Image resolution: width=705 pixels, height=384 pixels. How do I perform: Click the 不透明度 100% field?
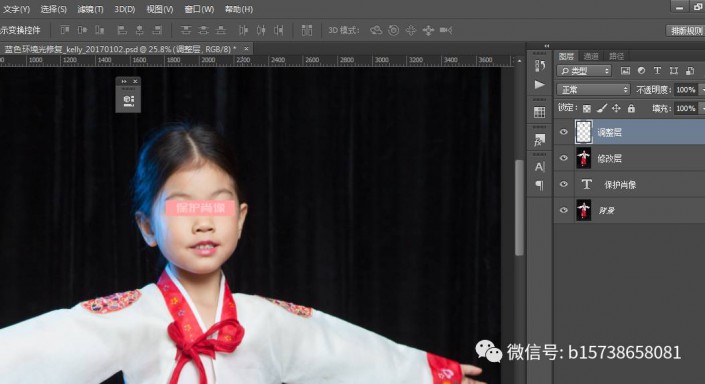[686, 89]
